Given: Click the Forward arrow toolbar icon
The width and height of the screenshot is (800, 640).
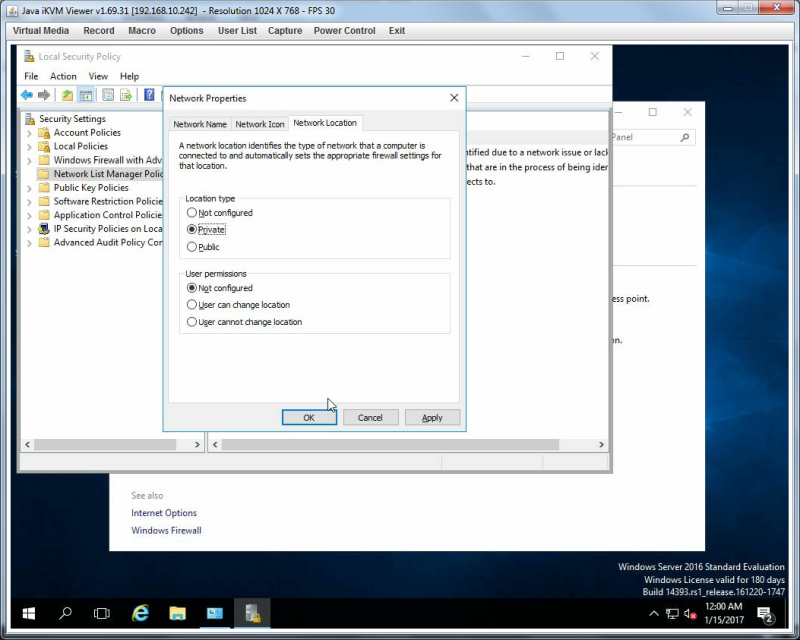Looking at the screenshot, I should [x=44, y=95].
